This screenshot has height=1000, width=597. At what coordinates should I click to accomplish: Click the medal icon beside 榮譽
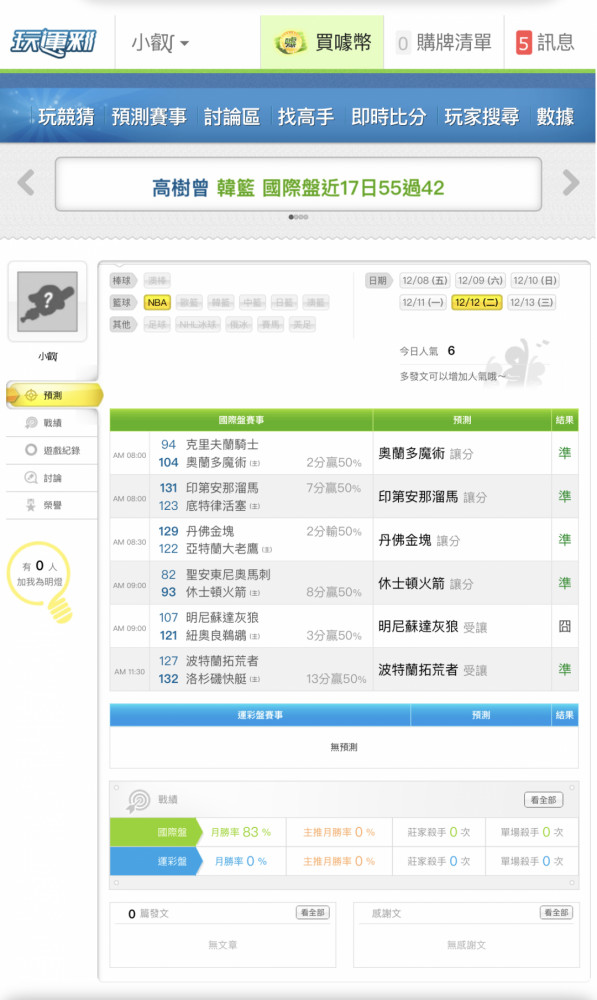31,505
